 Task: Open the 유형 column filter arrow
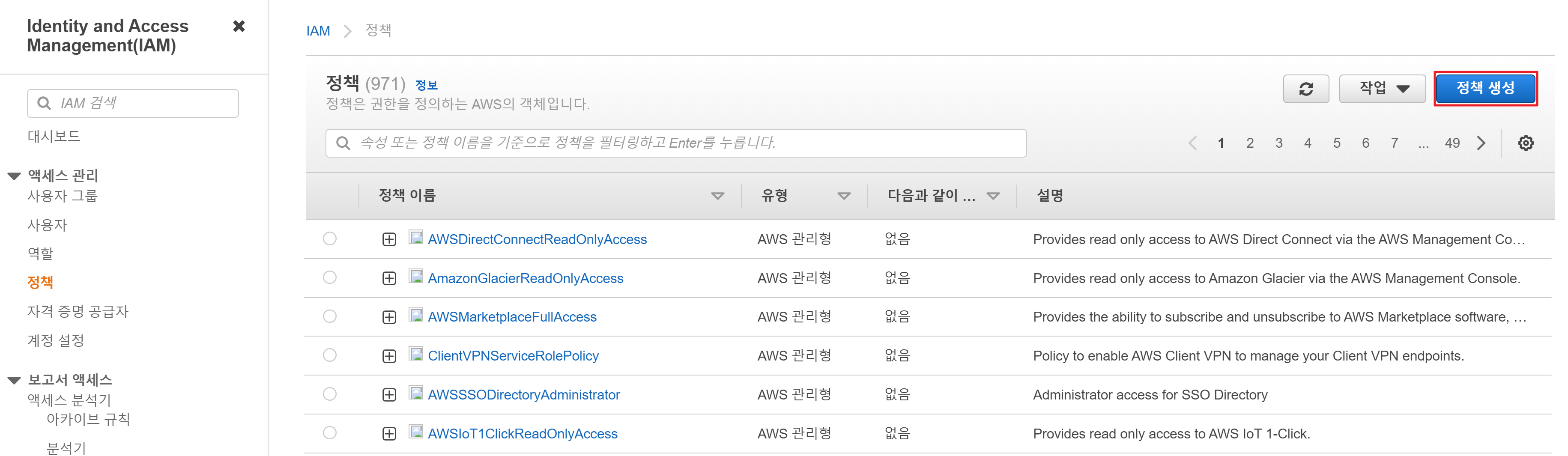844,196
